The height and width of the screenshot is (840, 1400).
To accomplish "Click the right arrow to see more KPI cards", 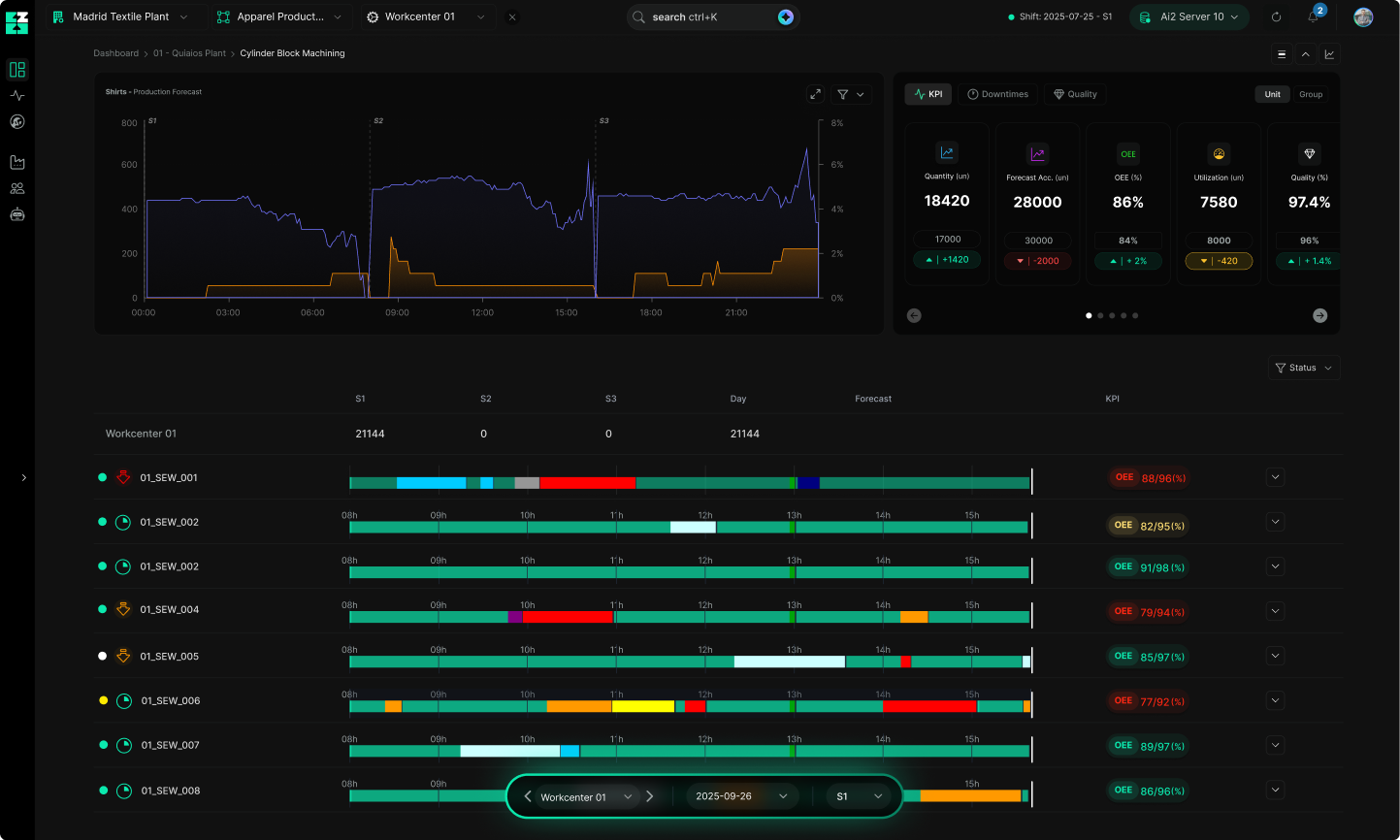I will click(x=1319, y=315).
